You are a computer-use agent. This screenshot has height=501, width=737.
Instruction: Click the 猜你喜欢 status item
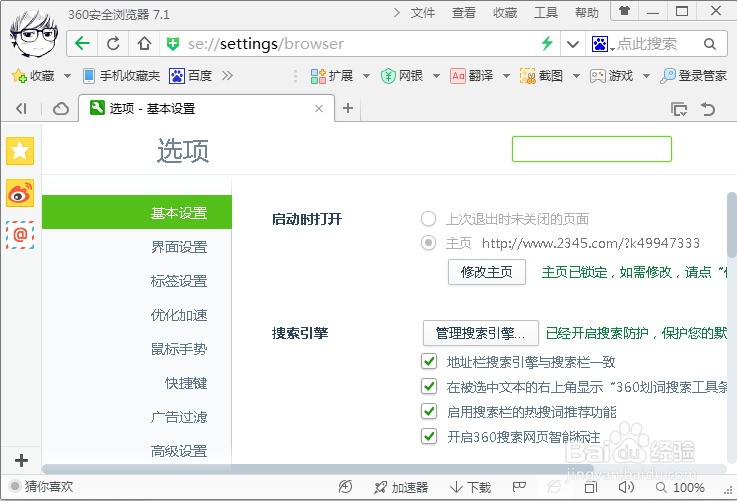click(41, 486)
